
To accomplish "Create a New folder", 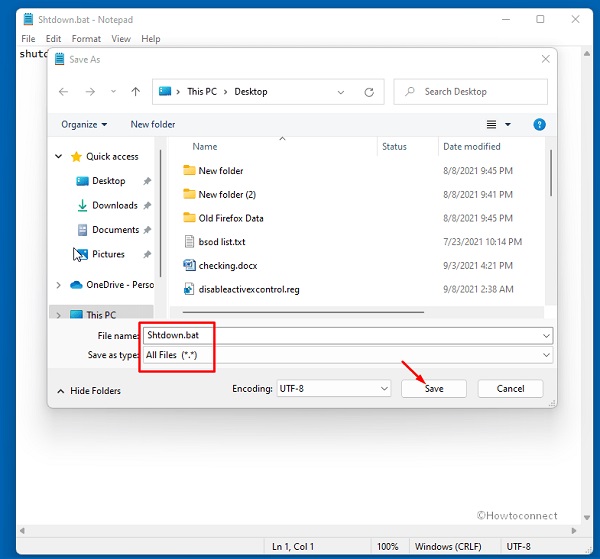I will pos(153,124).
